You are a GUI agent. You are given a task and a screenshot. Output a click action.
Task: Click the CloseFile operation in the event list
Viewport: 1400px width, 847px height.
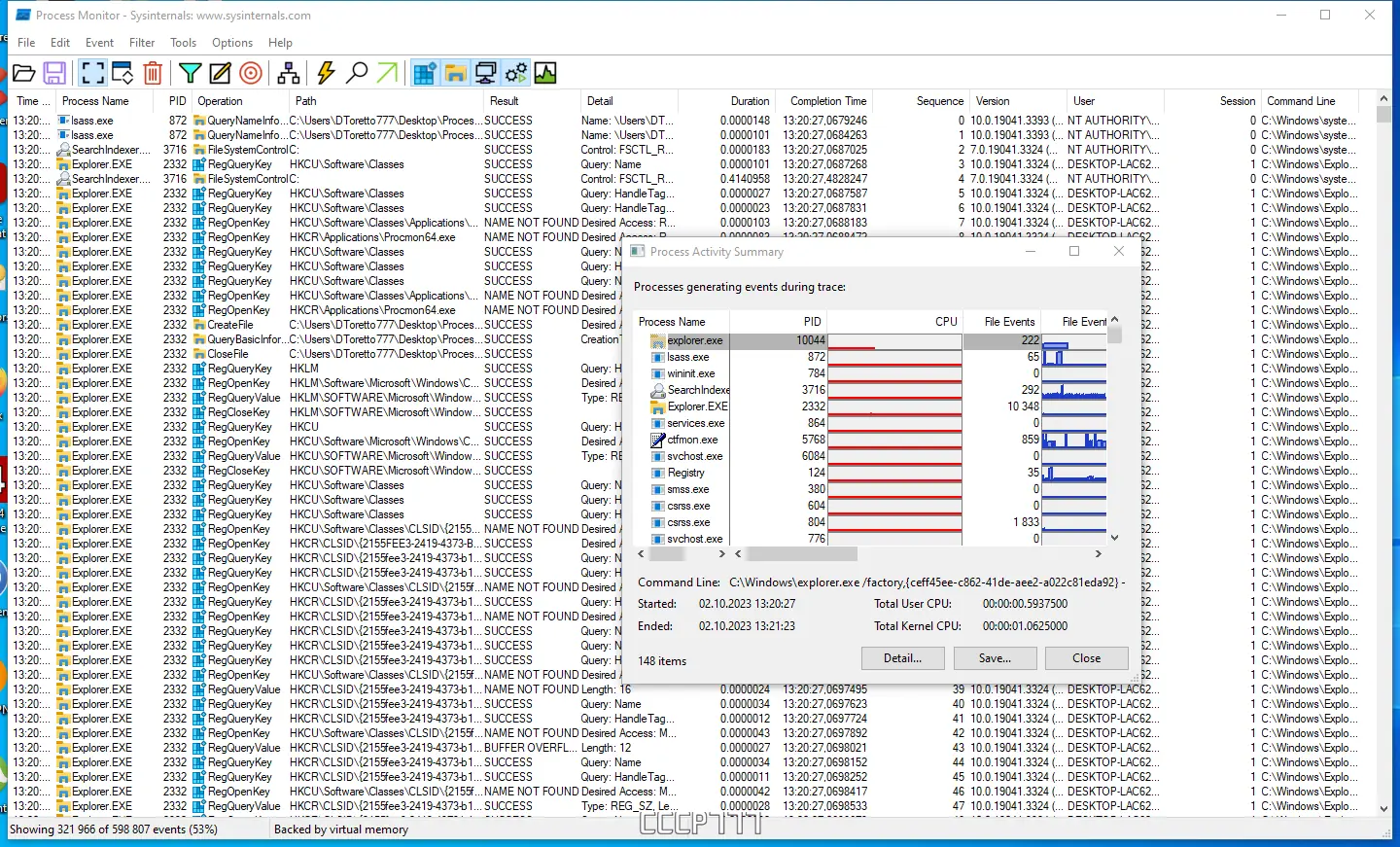pyautogui.click(x=227, y=354)
